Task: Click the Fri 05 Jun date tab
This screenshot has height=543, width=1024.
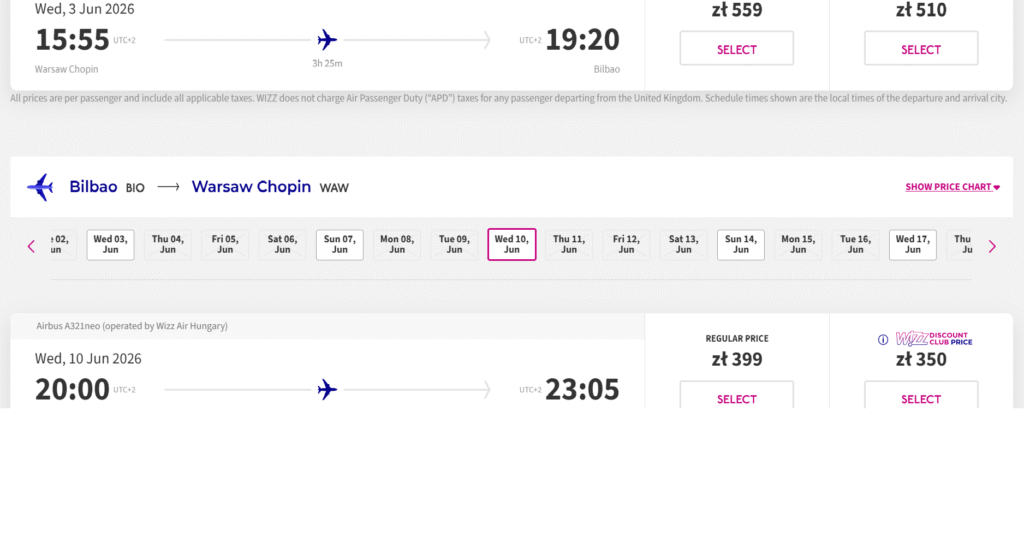Action: (225, 245)
